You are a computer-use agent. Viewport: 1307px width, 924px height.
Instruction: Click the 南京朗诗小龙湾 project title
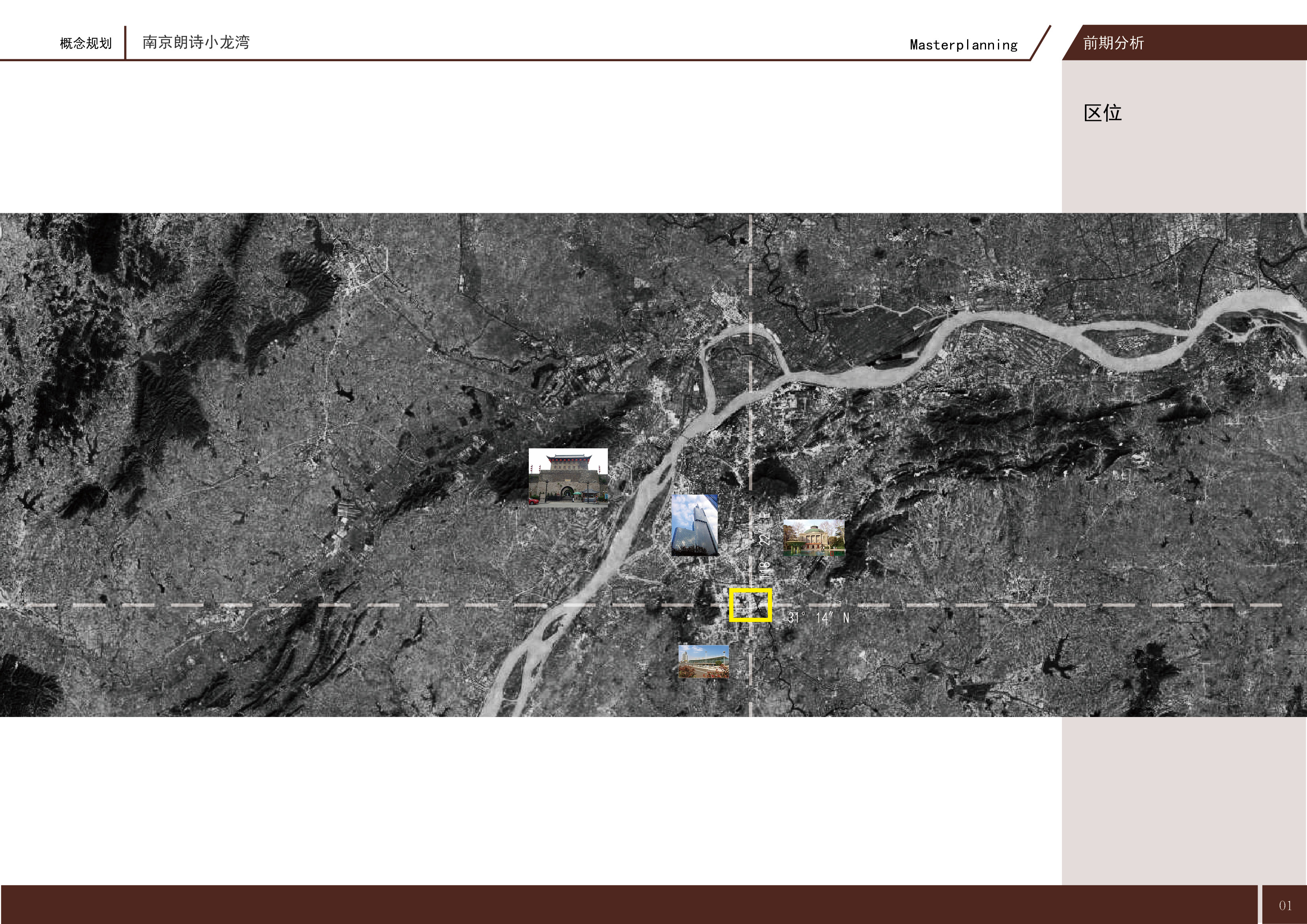tap(196, 42)
